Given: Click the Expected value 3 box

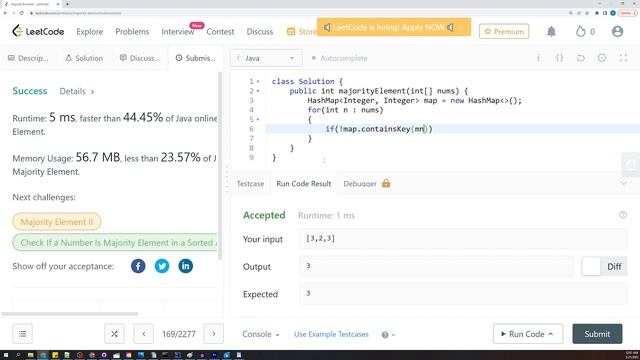Looking at the screenshot, I should [x=463, y=294].
